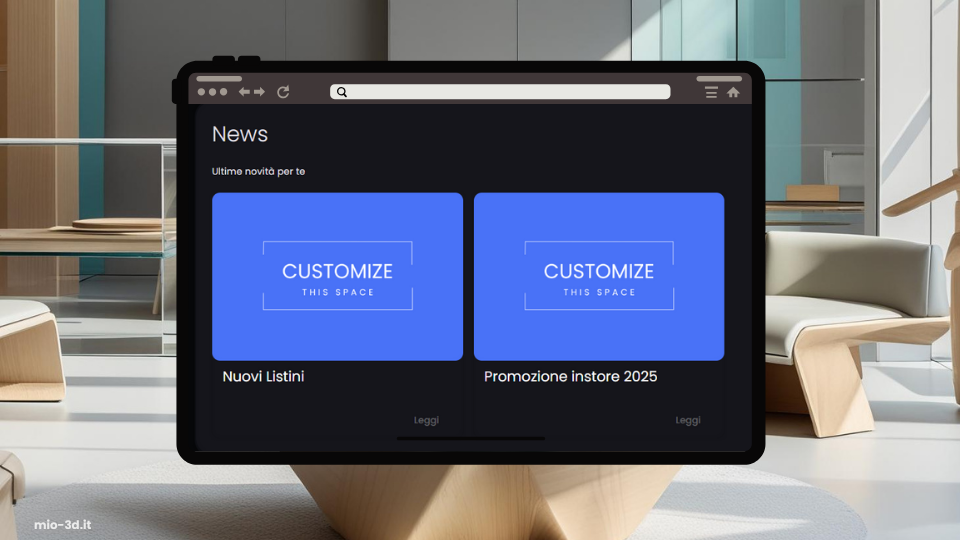Click Leggi under Promozione instore 2025
960x540 pixels.
tap(688, 421)
